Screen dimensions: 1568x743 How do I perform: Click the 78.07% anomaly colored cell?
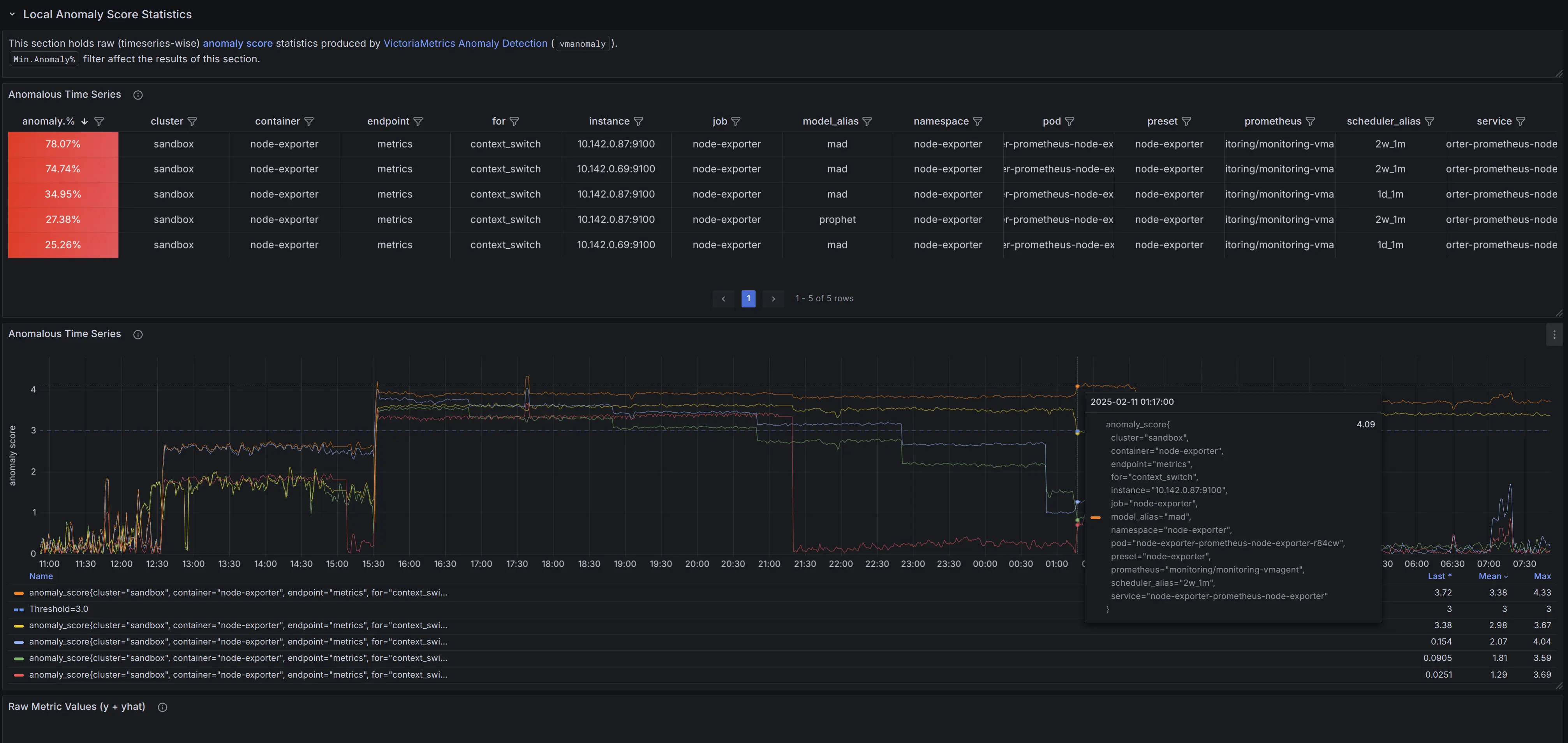(63, 144)
